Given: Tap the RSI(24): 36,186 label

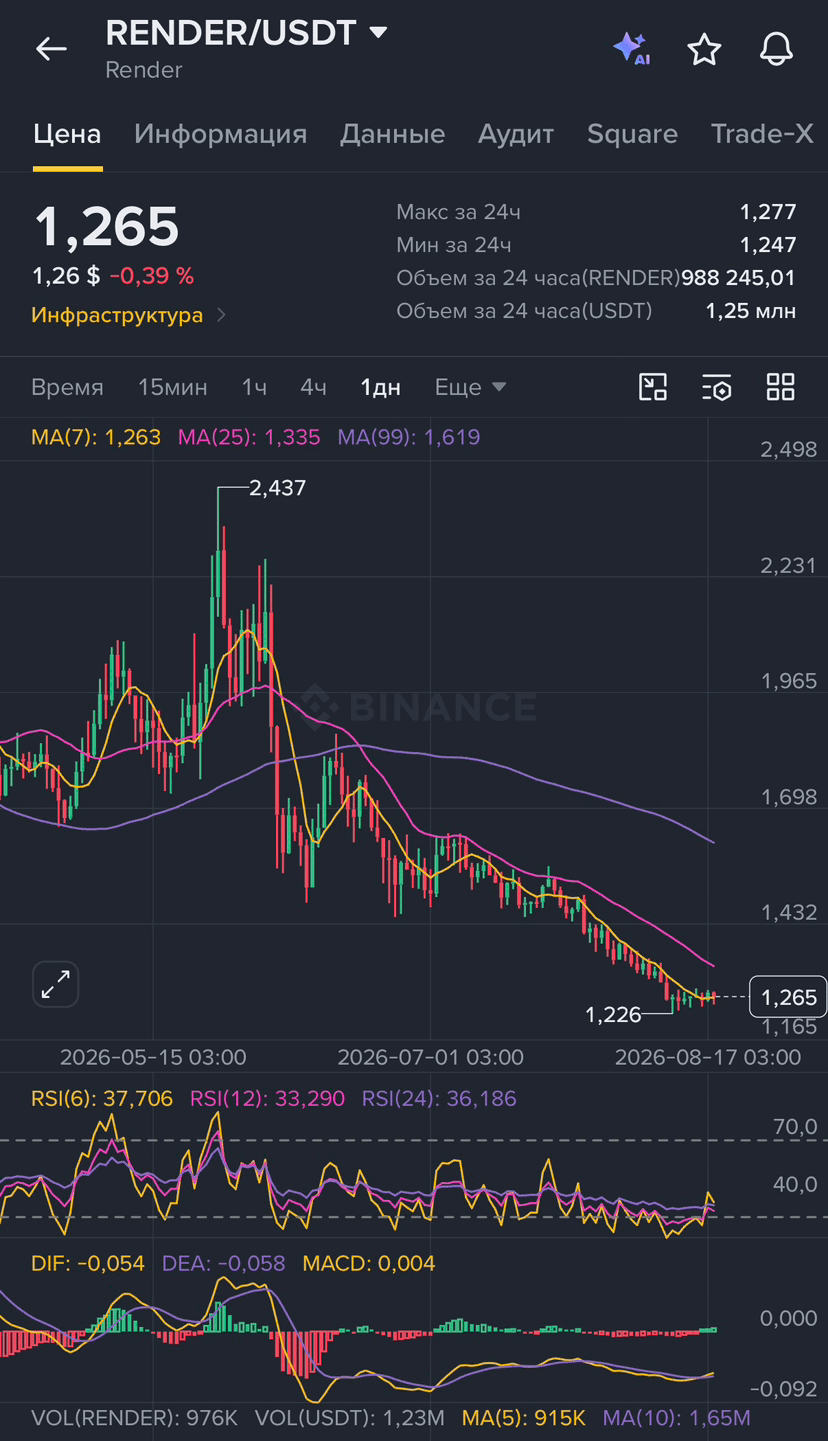Looking at the screenshot, I should coord(439,1099).
